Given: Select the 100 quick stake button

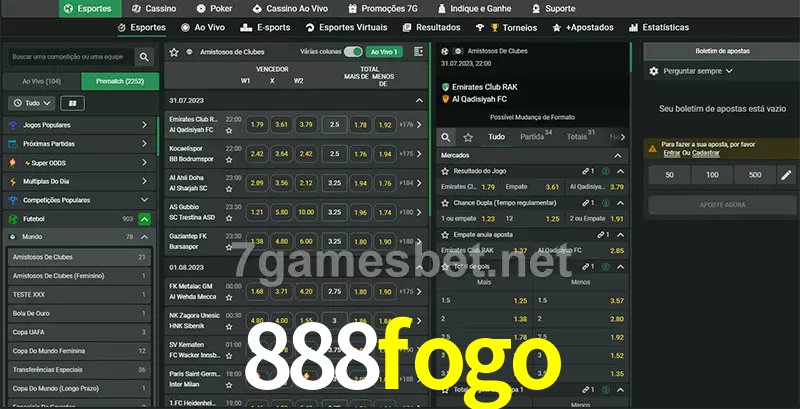Looking at the screenshot, I should (x=712, y=175).
